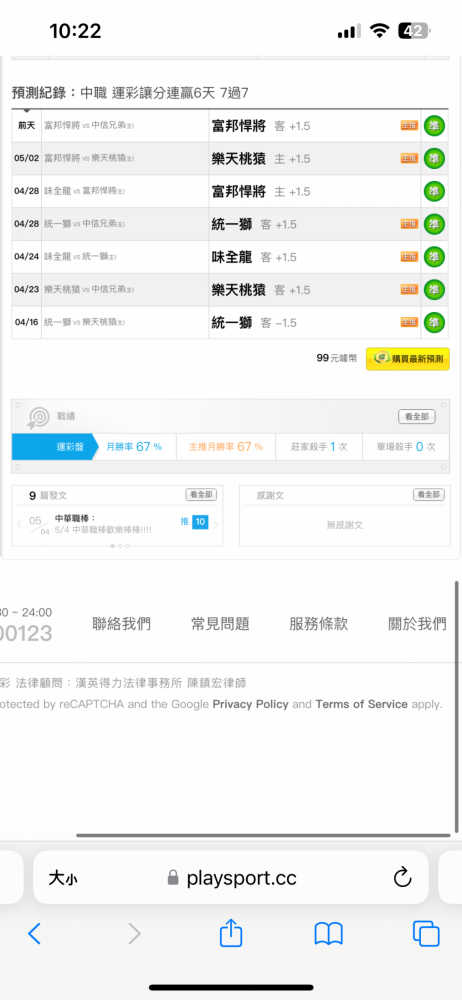Select the 運彩盤 tab
This screenshot has height=1000, width=462.
point(56,447)
